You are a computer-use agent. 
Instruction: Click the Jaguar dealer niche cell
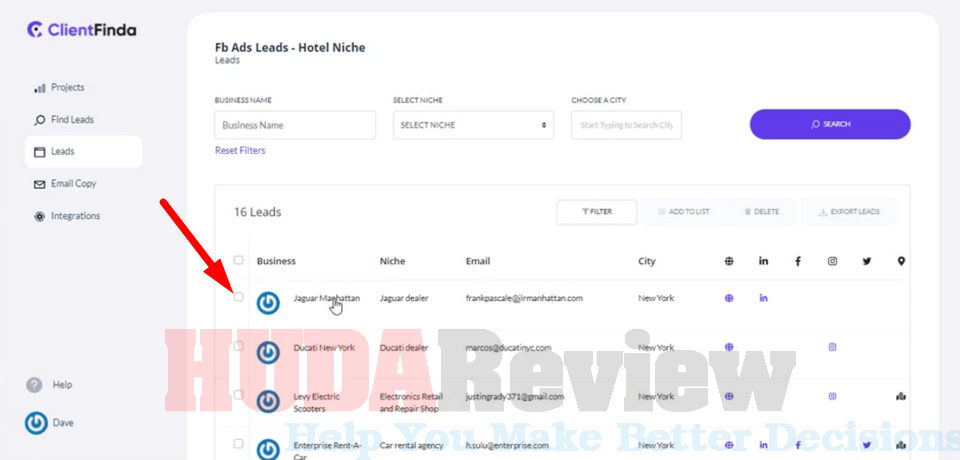[x=404, y=298]
